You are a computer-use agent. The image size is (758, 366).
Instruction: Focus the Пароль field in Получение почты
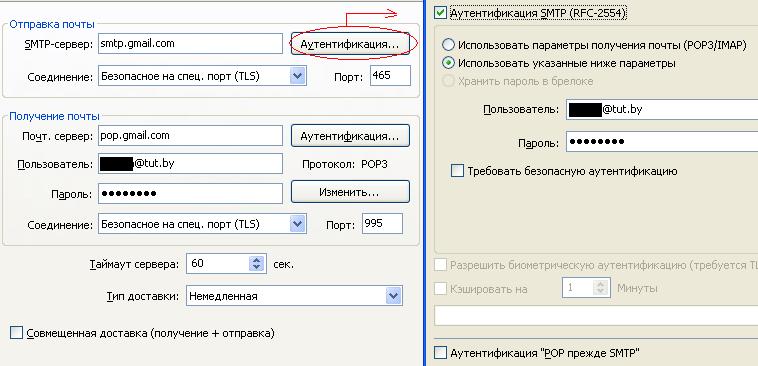tap(190, 193)
